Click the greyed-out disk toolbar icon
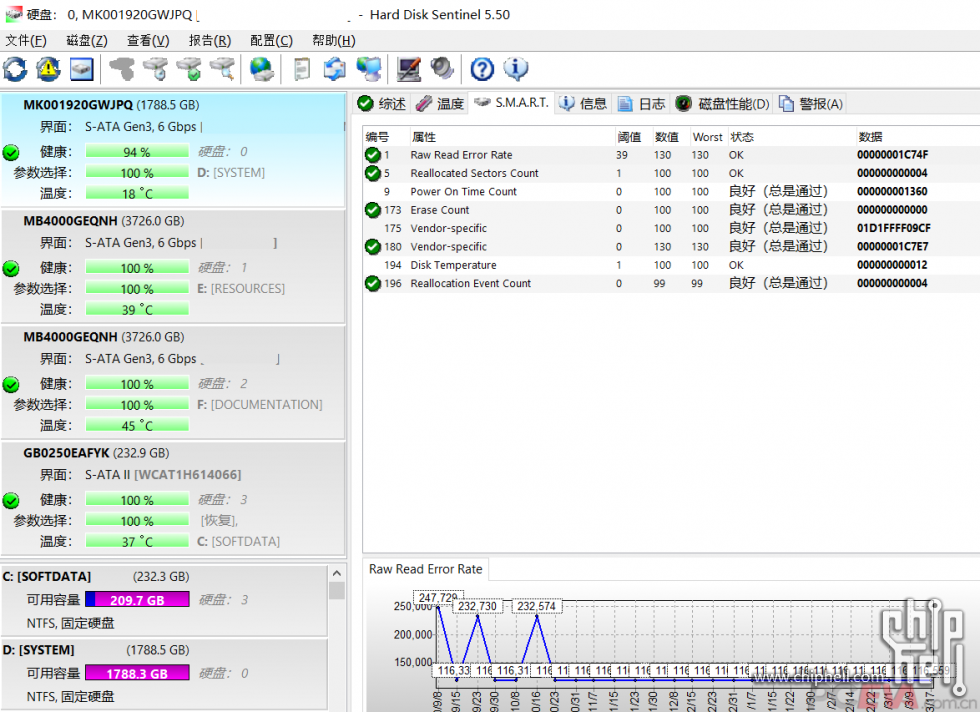Screen dimensions: 980x712 122,69
